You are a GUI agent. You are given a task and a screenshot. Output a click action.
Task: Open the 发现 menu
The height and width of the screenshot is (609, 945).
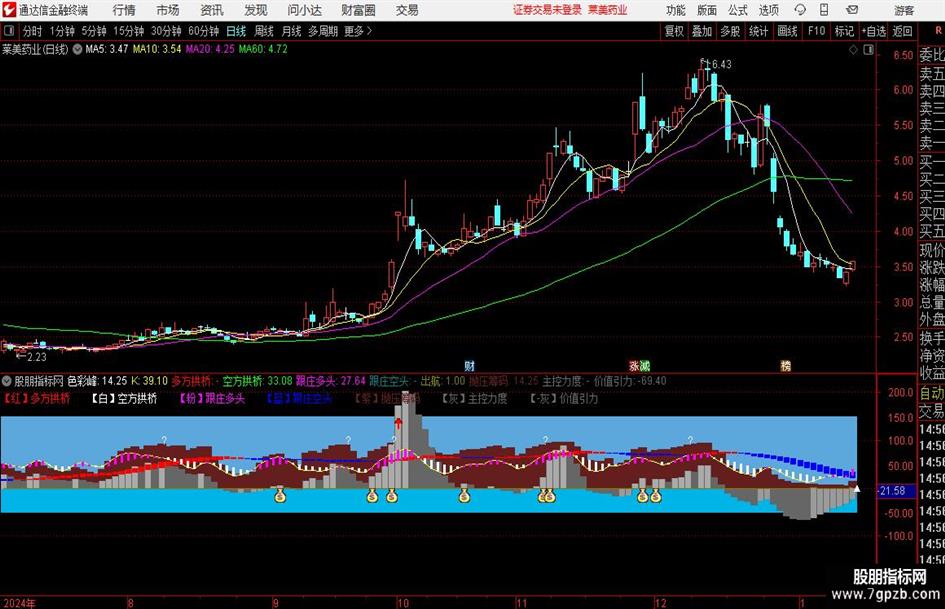click(x=256, y=10)
